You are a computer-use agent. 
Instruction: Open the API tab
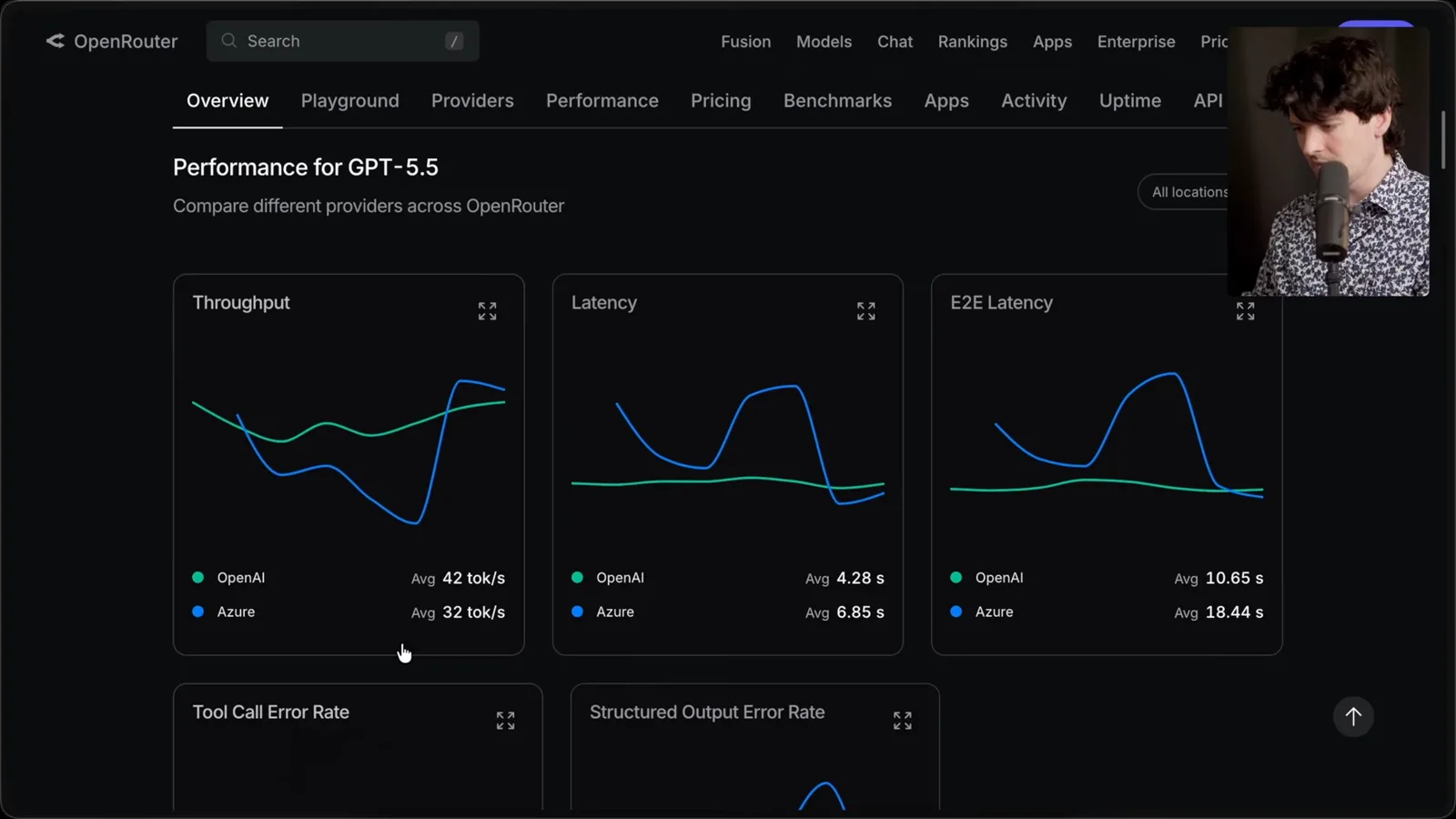click(x=1208, y=101)
